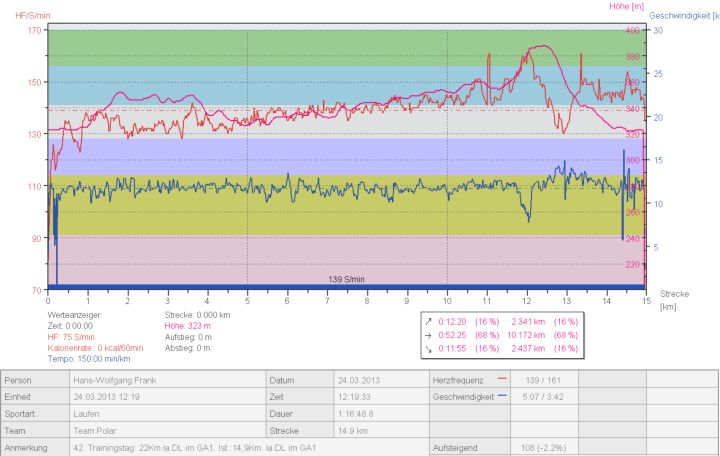Viewport: 720px width, 456px height.
Task: Click the Höhe [m] axis title
Action: pos(626,6)
